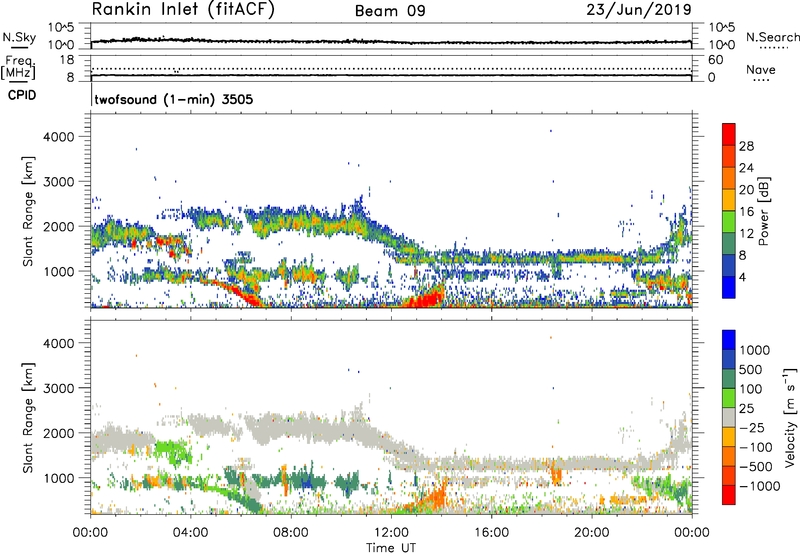Image resolution: width=800 pixels, height=554 pixels.
Task: Click the '12:00' time tick label
Action: click(391, 533)
